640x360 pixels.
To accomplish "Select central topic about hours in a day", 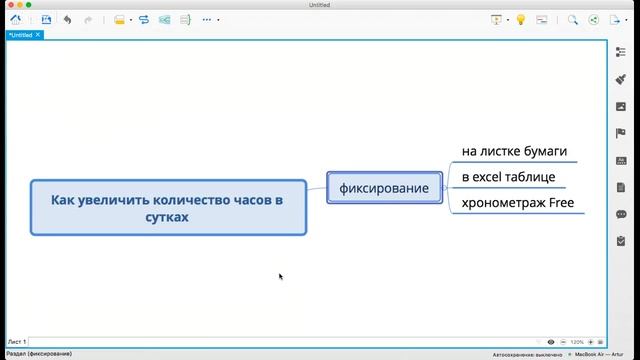I will pos(169,208).
